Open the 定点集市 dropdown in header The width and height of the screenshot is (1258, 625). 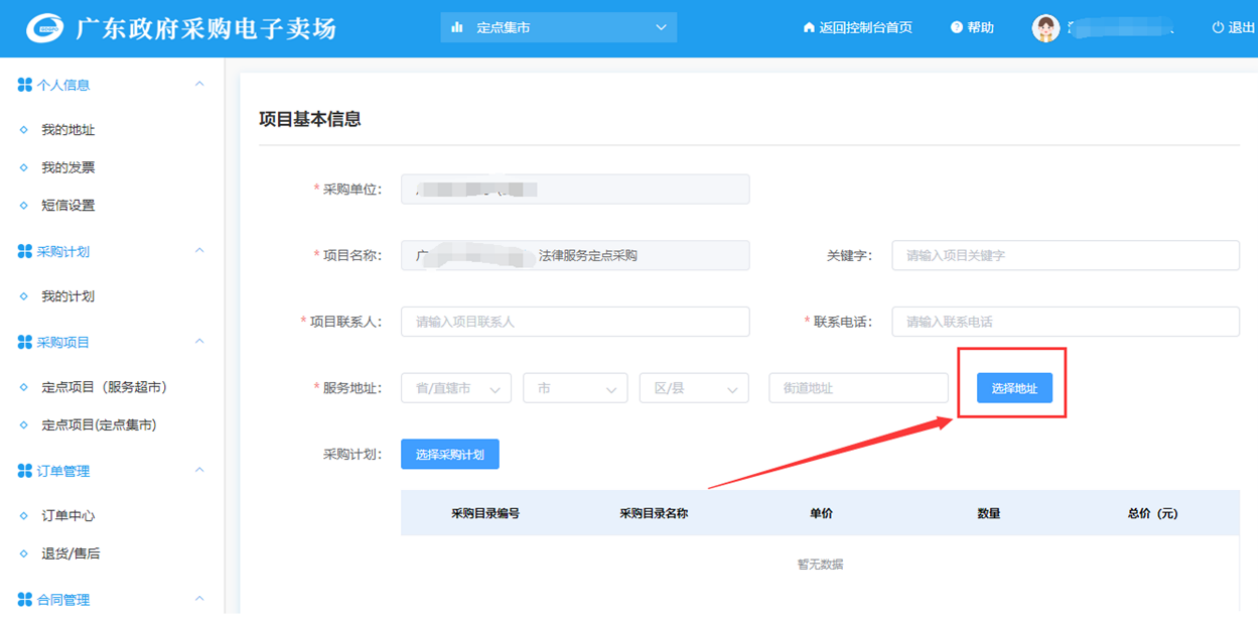coord(558,28)
